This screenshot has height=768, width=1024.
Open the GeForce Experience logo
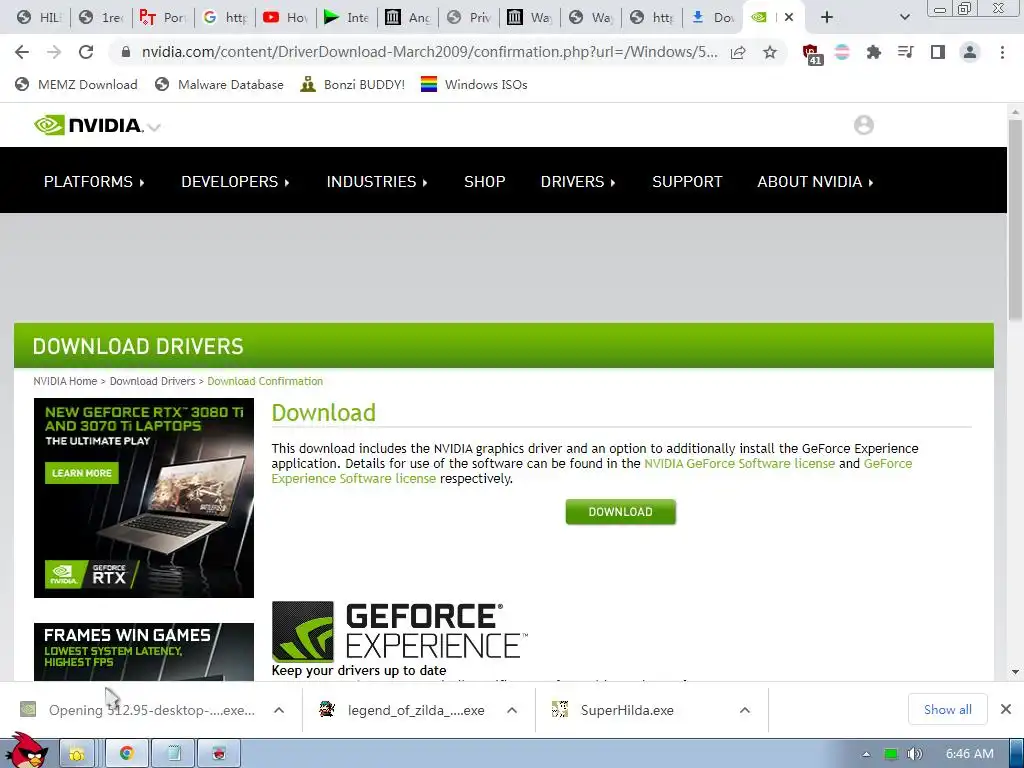coord(398,632)
